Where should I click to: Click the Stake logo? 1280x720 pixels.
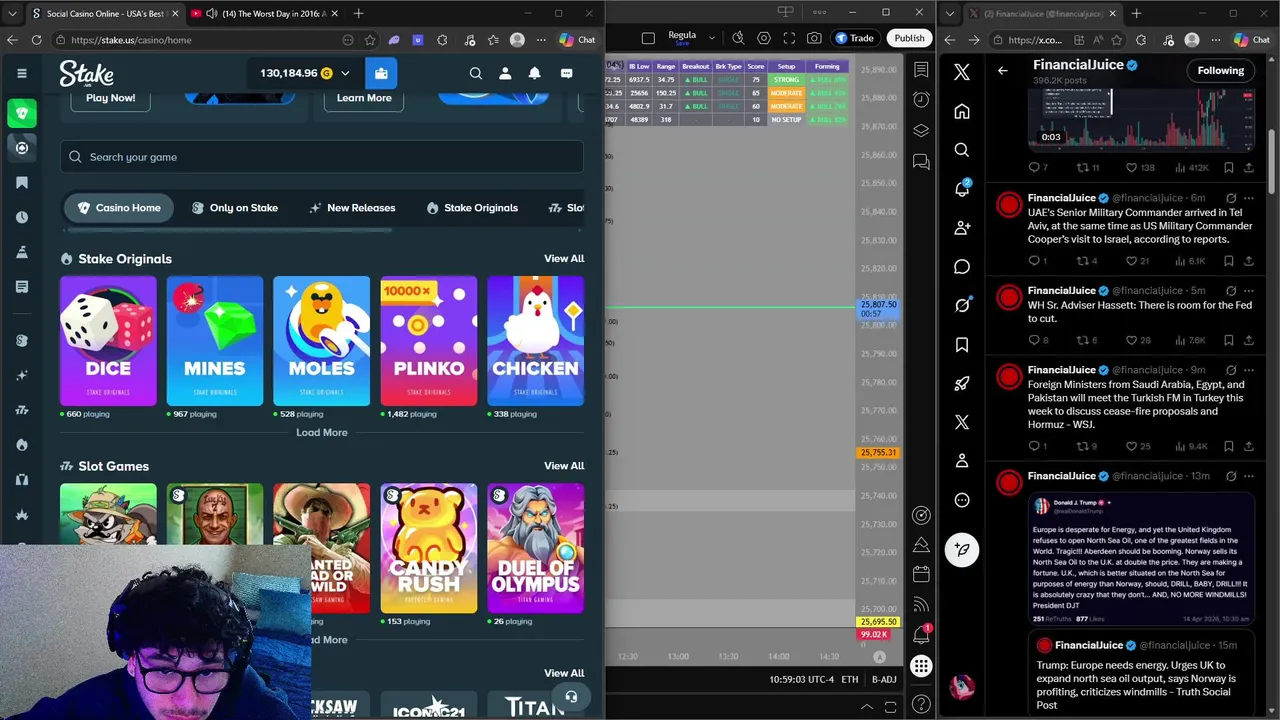86,73
